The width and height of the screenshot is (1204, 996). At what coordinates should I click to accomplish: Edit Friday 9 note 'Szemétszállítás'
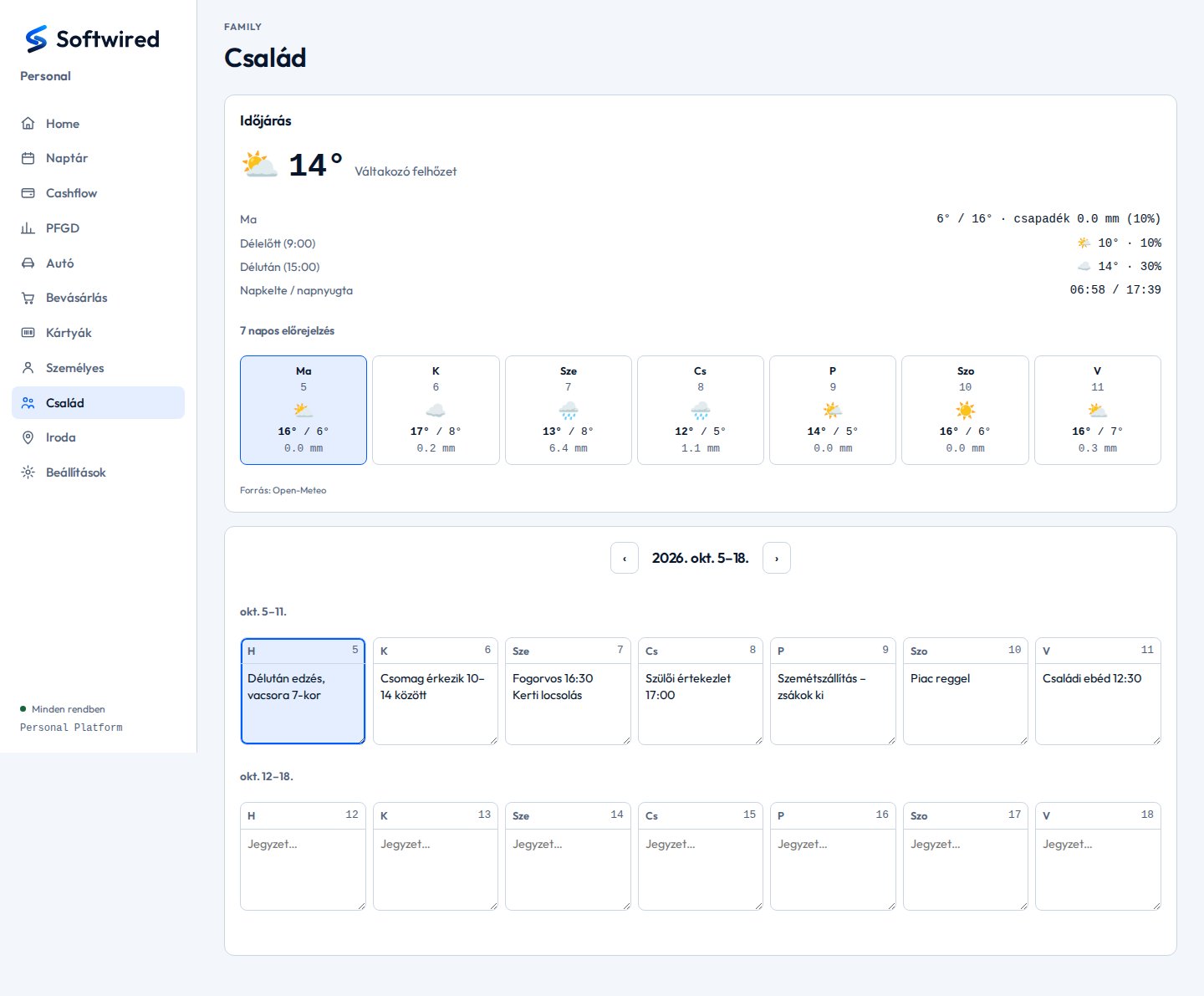pos(833,703)
